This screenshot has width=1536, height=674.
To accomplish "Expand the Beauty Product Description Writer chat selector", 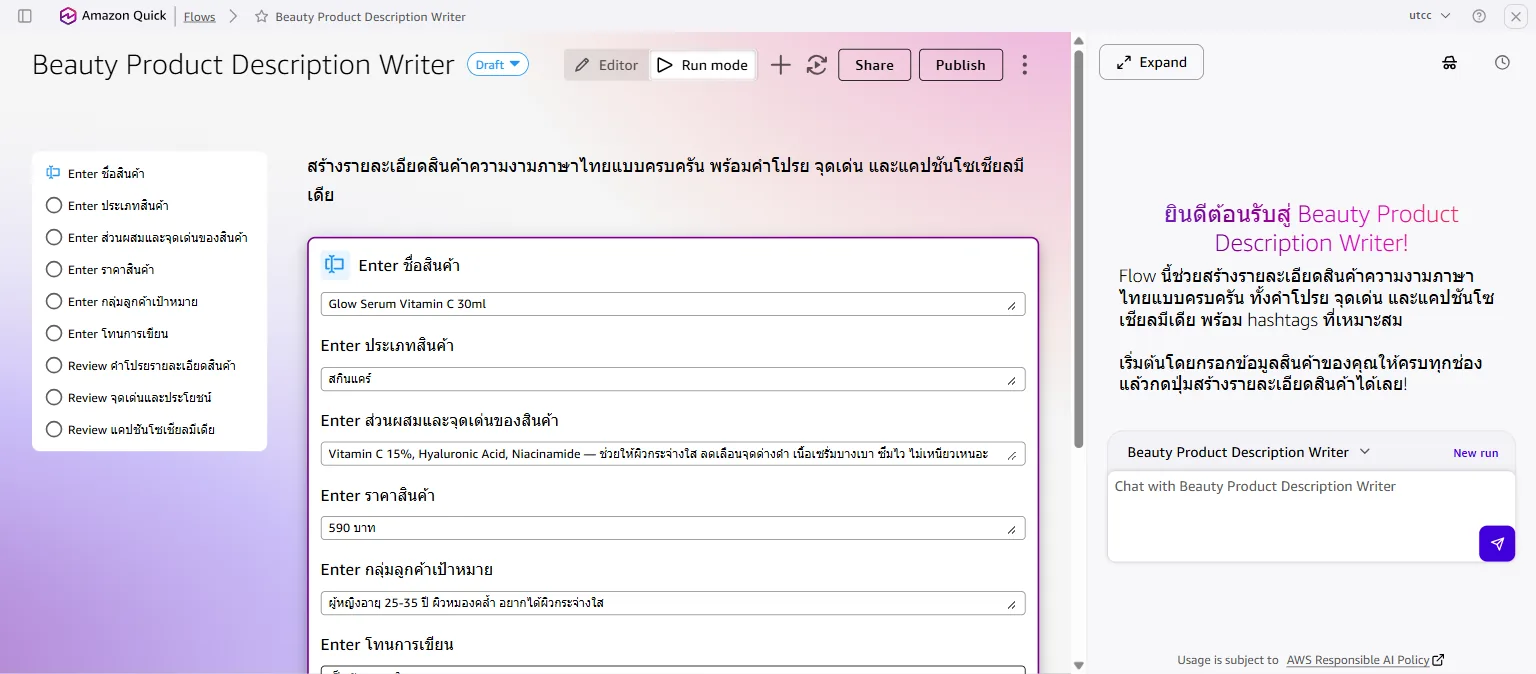I will (1248, 452).
